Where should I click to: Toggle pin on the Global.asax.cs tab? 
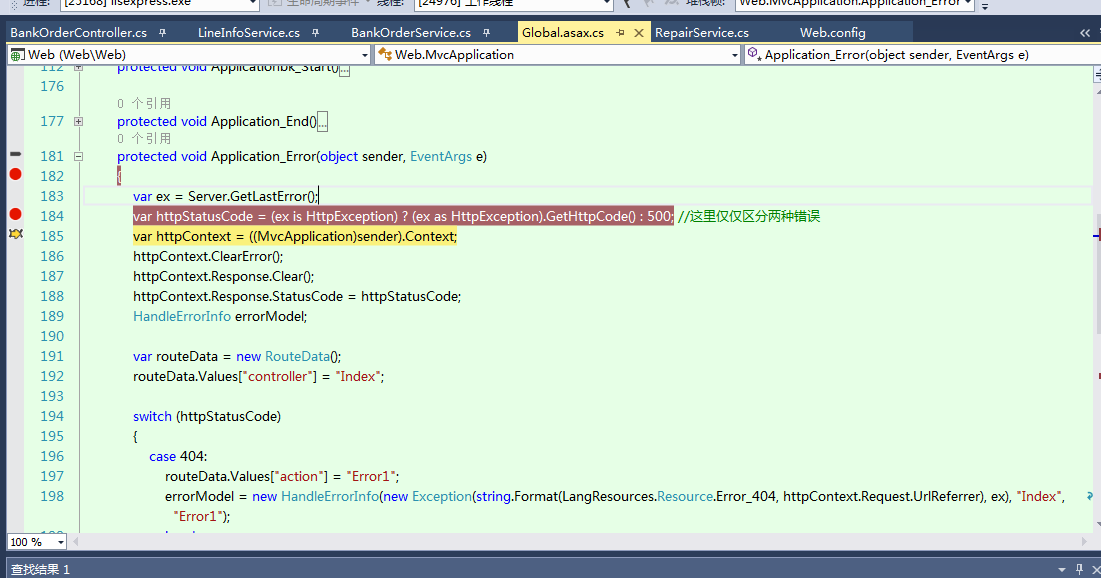tap(621, 33)
